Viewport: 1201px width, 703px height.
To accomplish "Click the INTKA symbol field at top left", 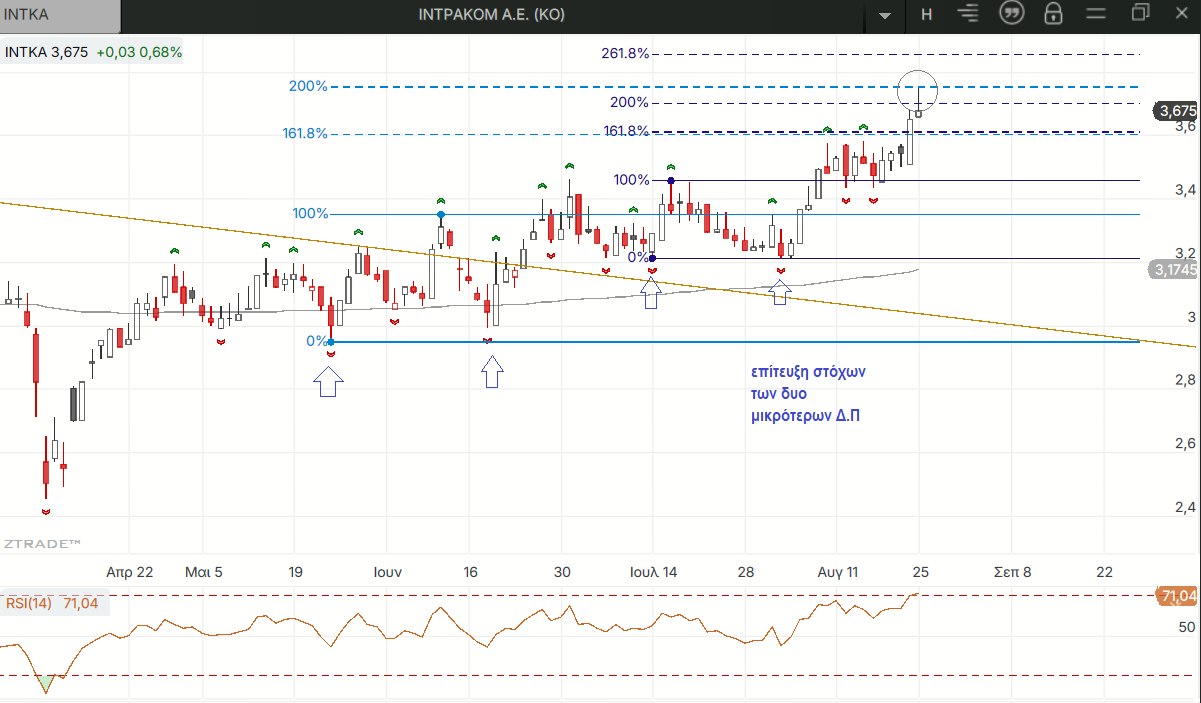I will [60, 15].
